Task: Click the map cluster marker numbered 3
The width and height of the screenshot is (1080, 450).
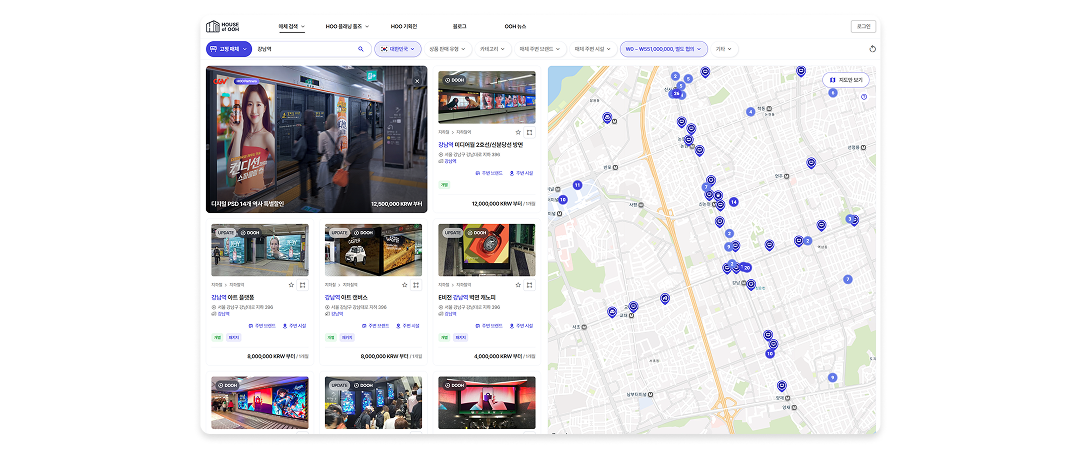Action: [849, 218]
